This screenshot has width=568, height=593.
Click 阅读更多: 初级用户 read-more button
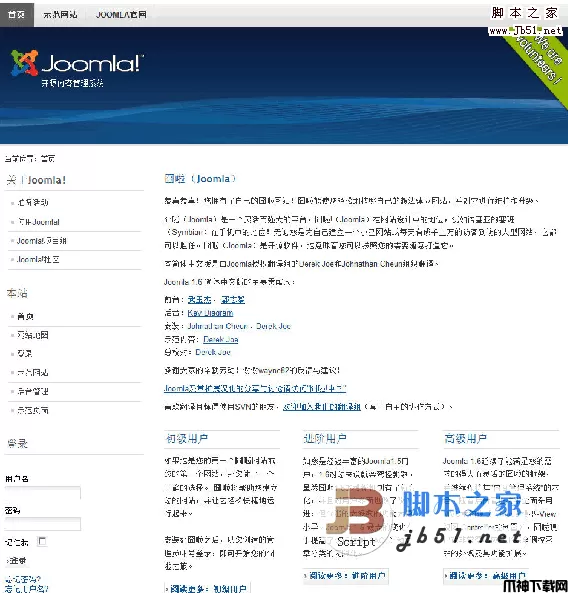point(207,588)
